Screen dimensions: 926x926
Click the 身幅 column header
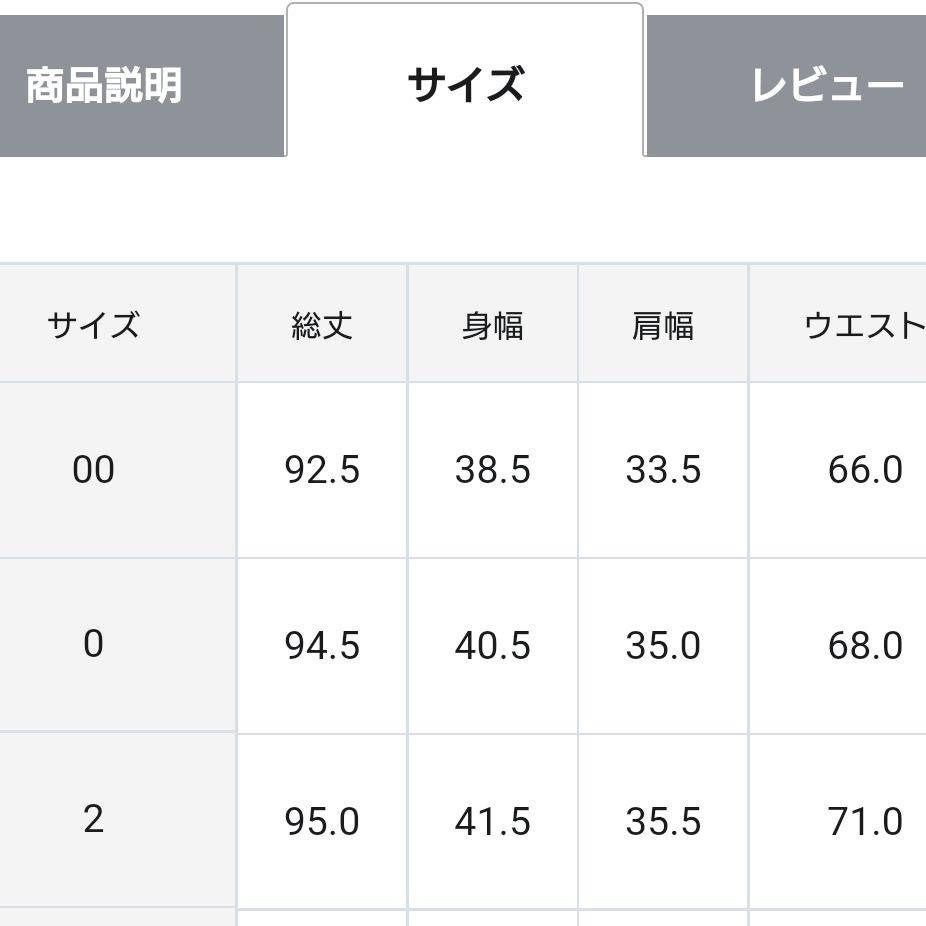[493, 324]
